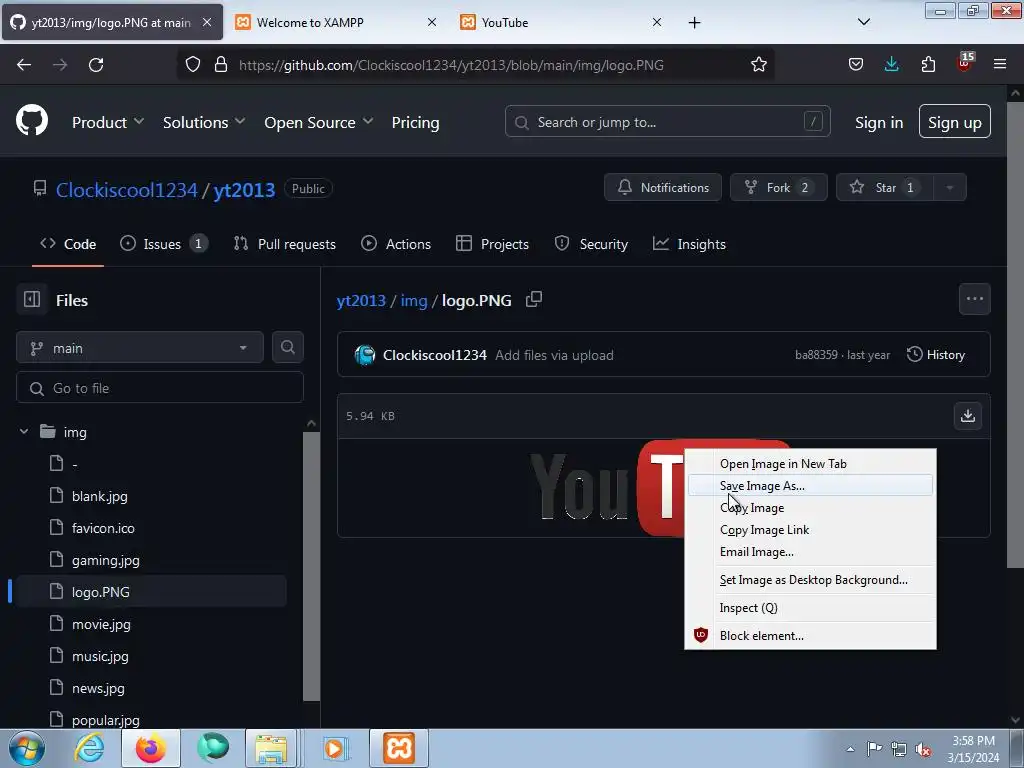Fork the repository with Fork button
This screenshot has height=768, width=1024.
[x=778, y=187]
